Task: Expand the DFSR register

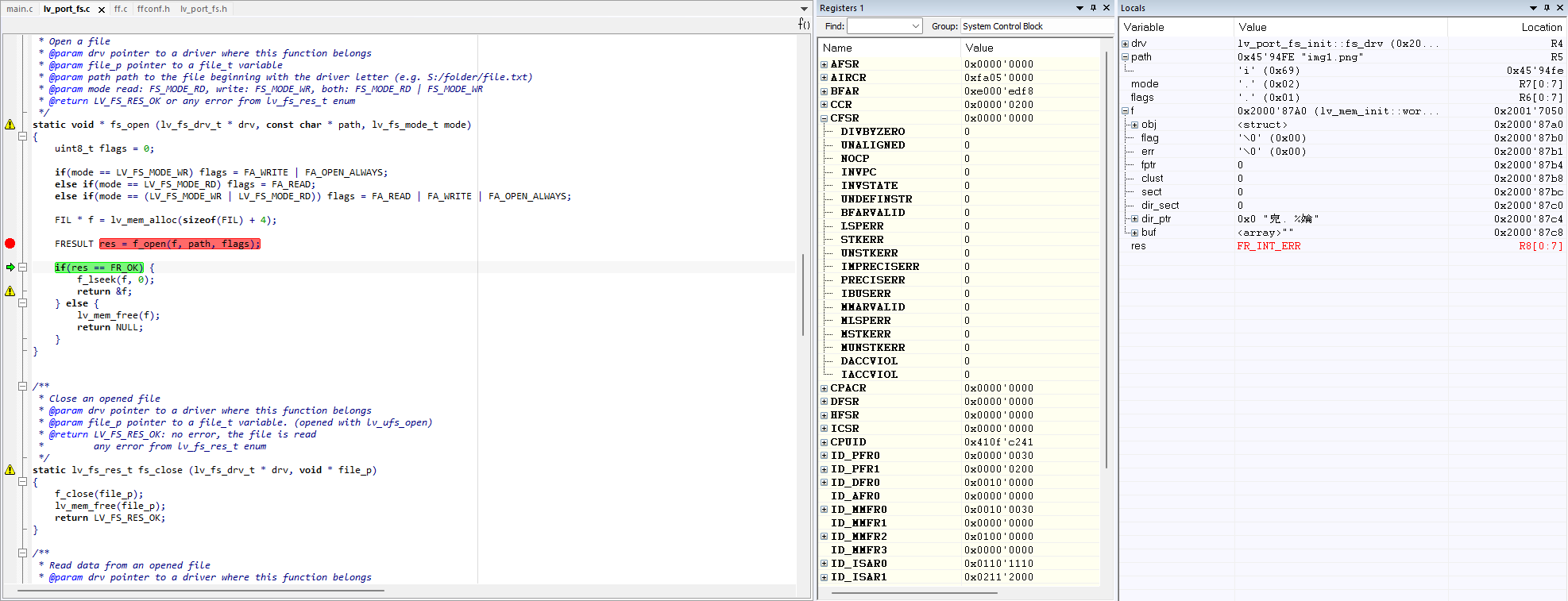Action: pyautogui.click(x=825, y=402)
